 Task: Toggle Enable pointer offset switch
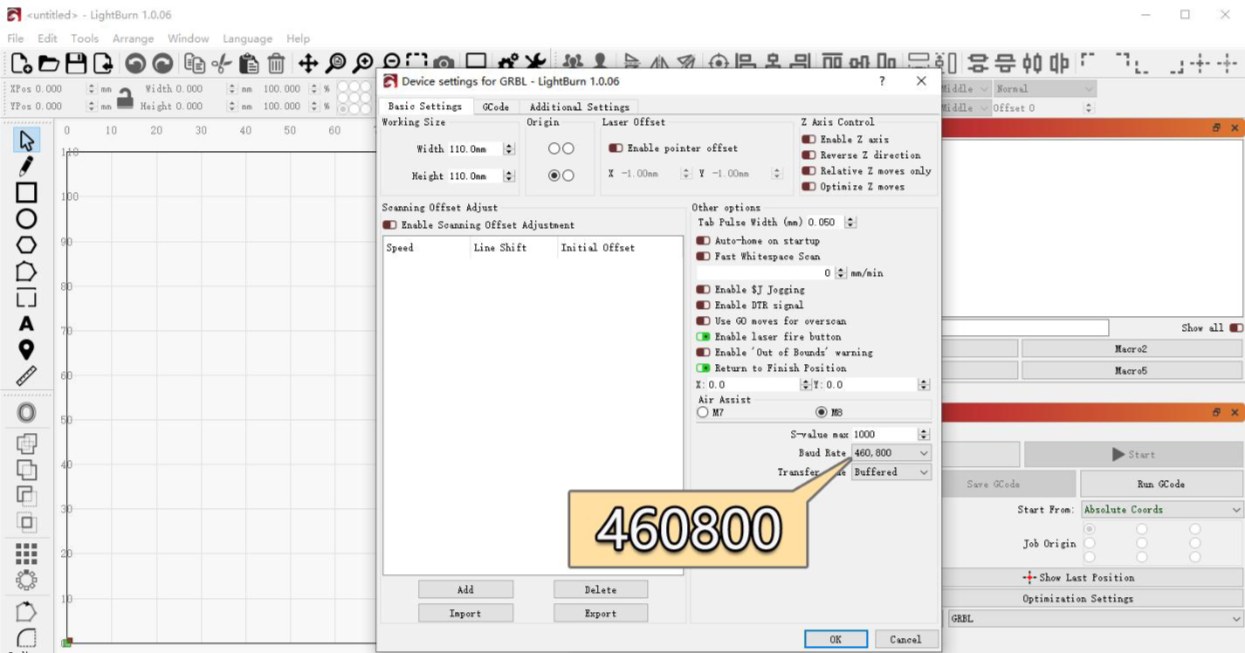click(x=615, y=148)
